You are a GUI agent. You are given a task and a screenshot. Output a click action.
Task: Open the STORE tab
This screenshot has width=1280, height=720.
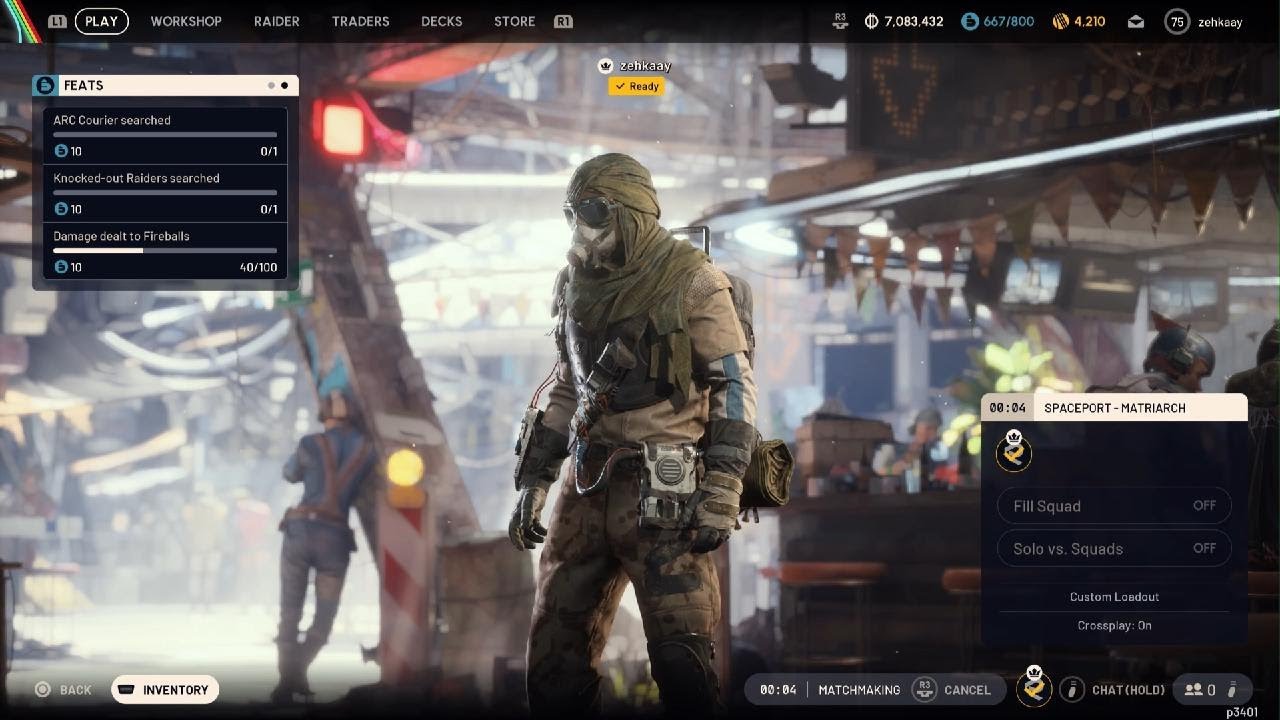514,21
